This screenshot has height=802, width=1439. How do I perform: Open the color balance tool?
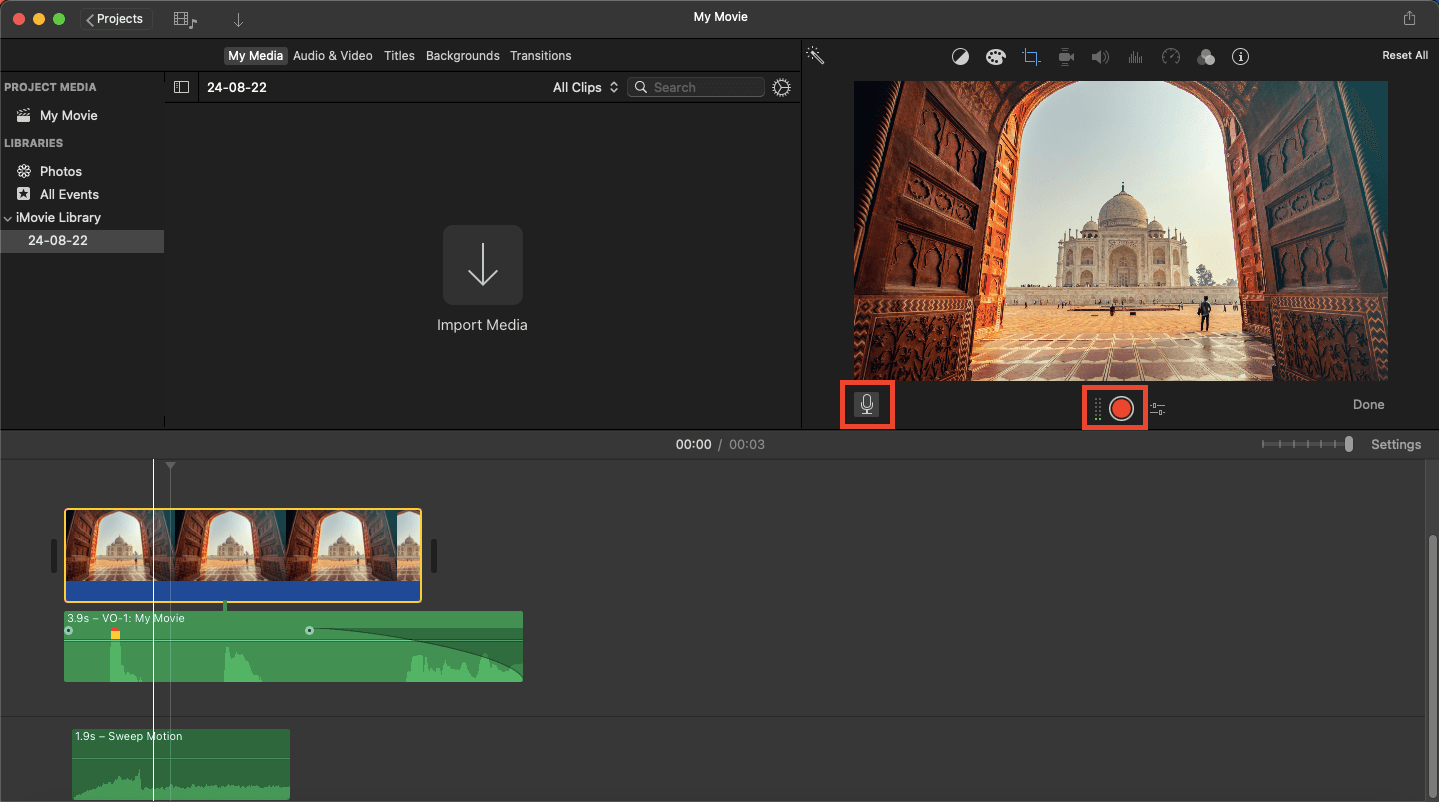(960, 57)
